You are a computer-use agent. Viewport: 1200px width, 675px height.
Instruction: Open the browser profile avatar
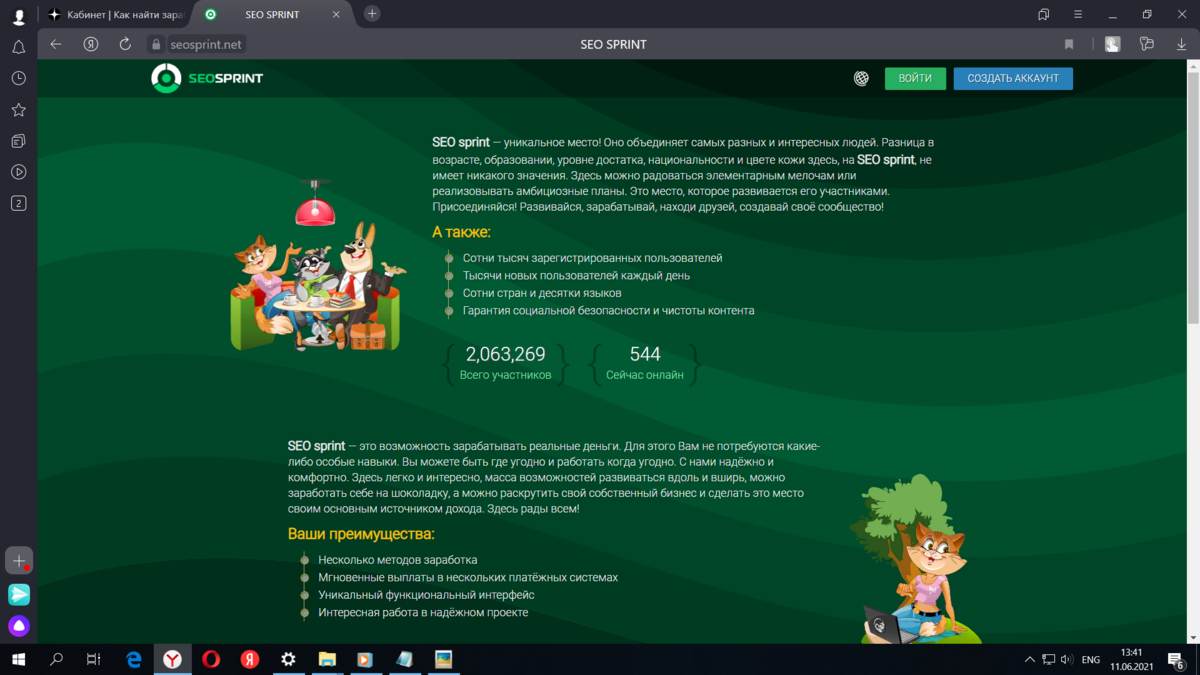coord(18,16)
